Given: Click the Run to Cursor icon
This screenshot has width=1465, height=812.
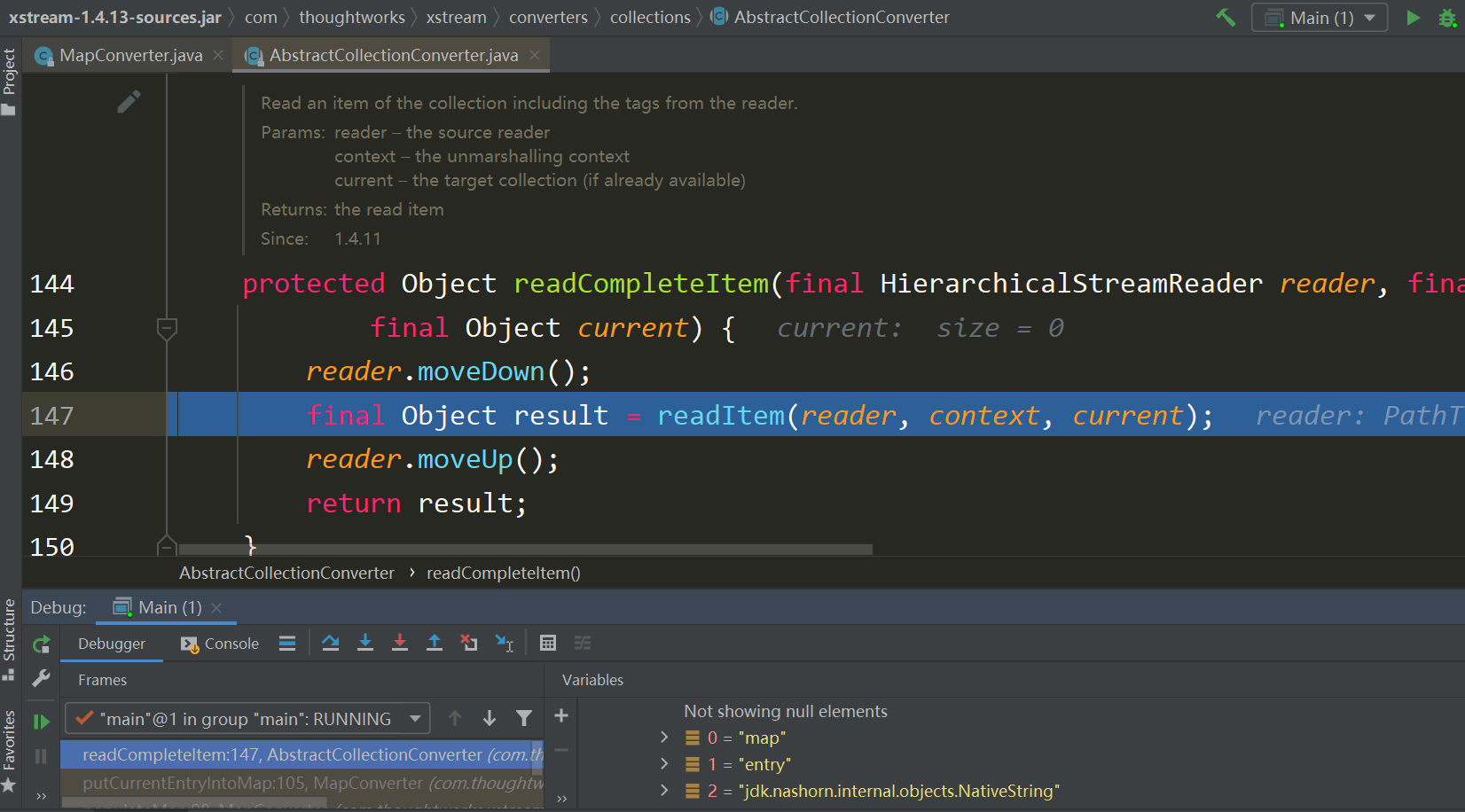Looking at the screenshot, I should (x=505, y=643).
